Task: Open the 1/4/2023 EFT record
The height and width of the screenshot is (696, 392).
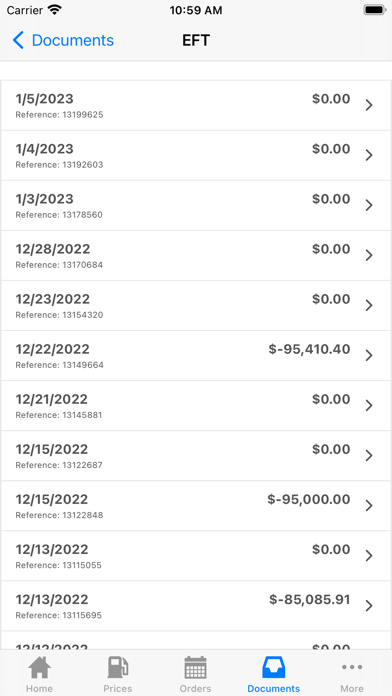Action: [x=196, y=155]
